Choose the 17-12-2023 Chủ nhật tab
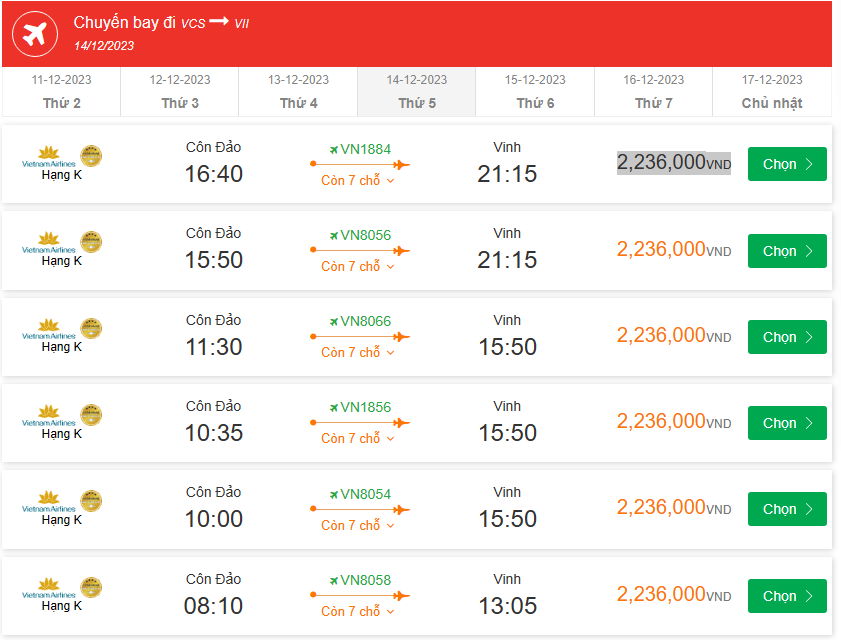The height and width of the screenshot is (640, 841). [x=771, y=92]
